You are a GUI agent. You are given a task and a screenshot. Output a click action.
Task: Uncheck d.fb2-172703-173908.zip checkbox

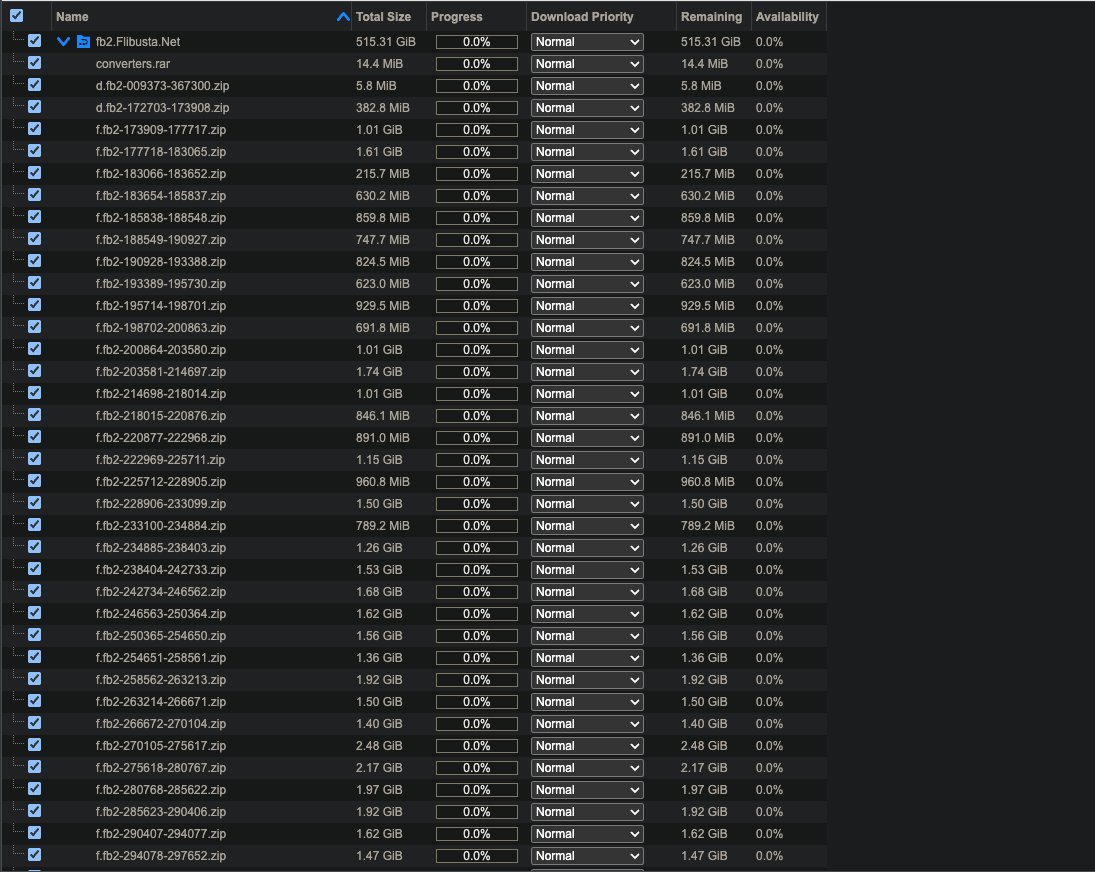point(34,107)
